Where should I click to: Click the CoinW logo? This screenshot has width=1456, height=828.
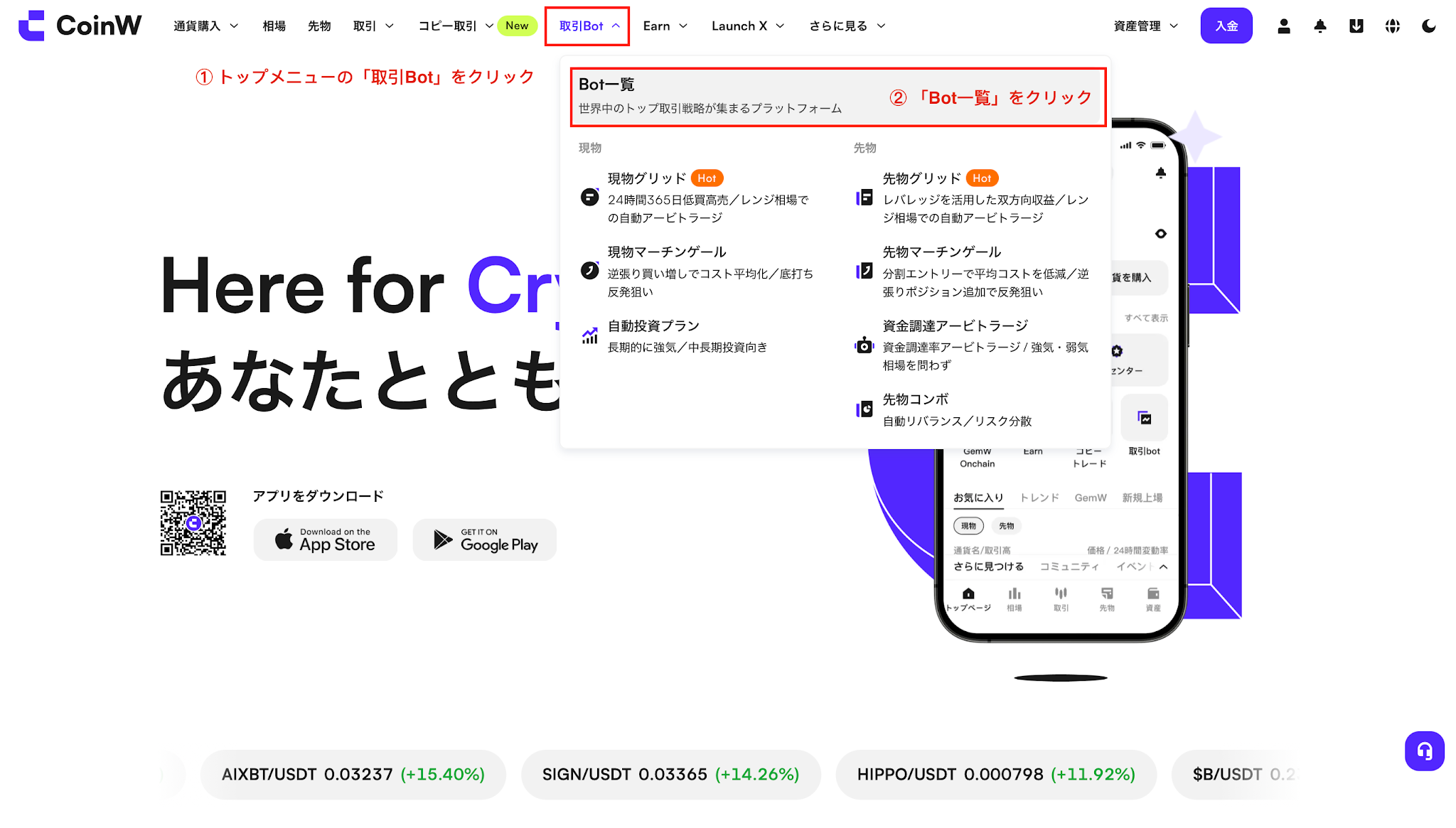80,26
